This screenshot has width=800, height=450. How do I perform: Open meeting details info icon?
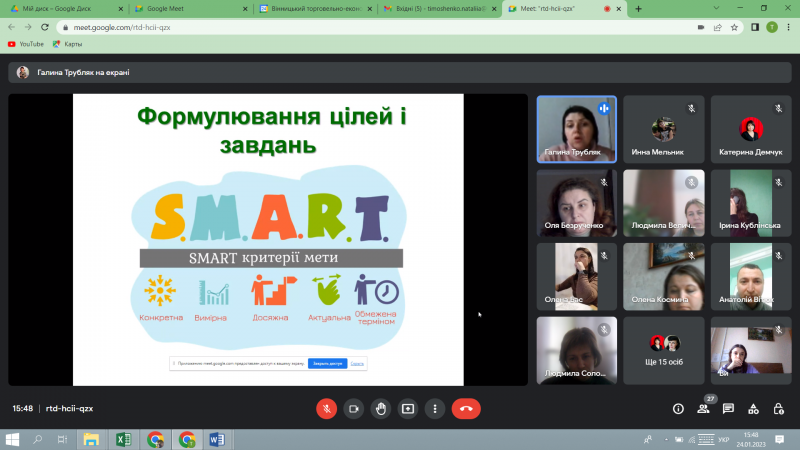tap(678, 409)
